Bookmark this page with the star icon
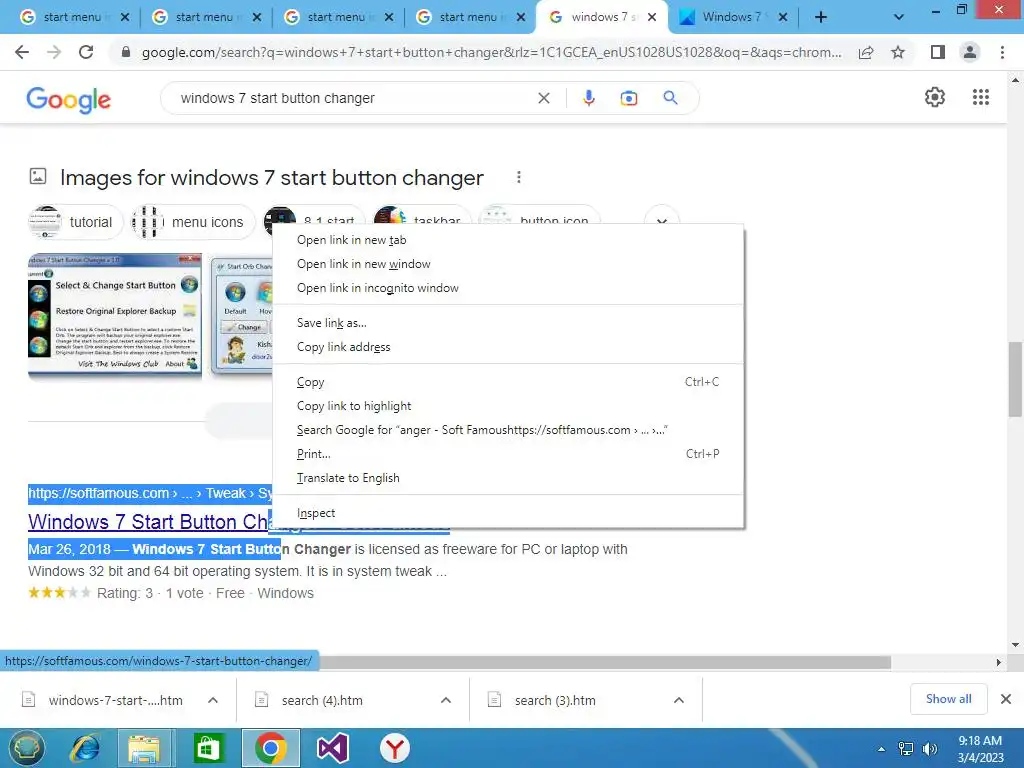This screenshot has height=768, width=1024. point(898,52)
